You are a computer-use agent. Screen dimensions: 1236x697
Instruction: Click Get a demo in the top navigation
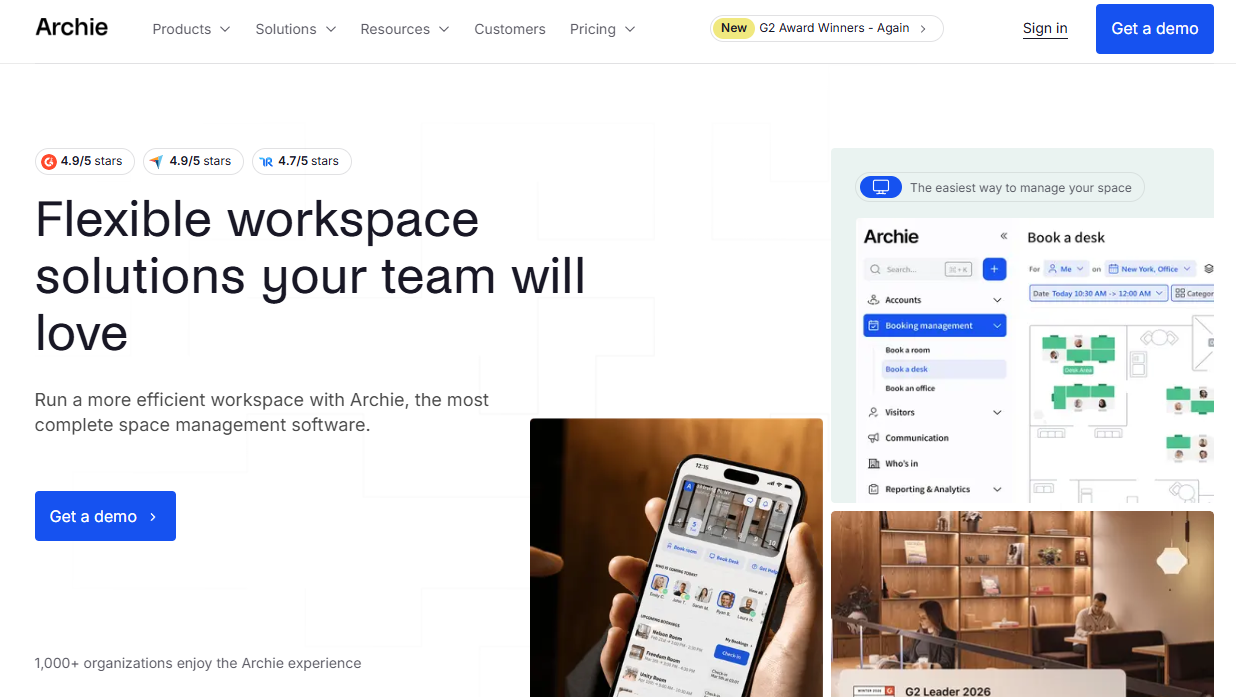[1155, 29]
